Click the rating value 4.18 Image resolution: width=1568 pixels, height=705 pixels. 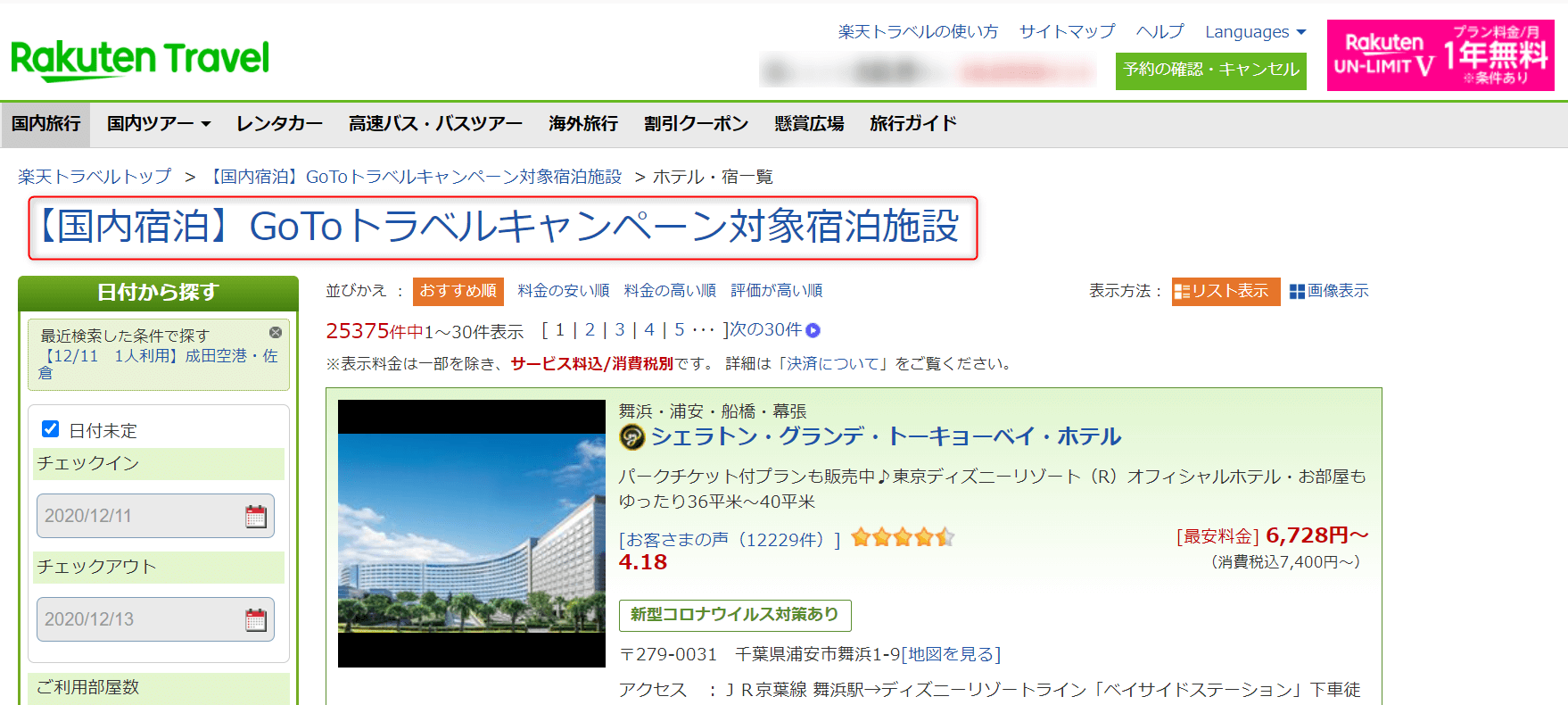643,562
